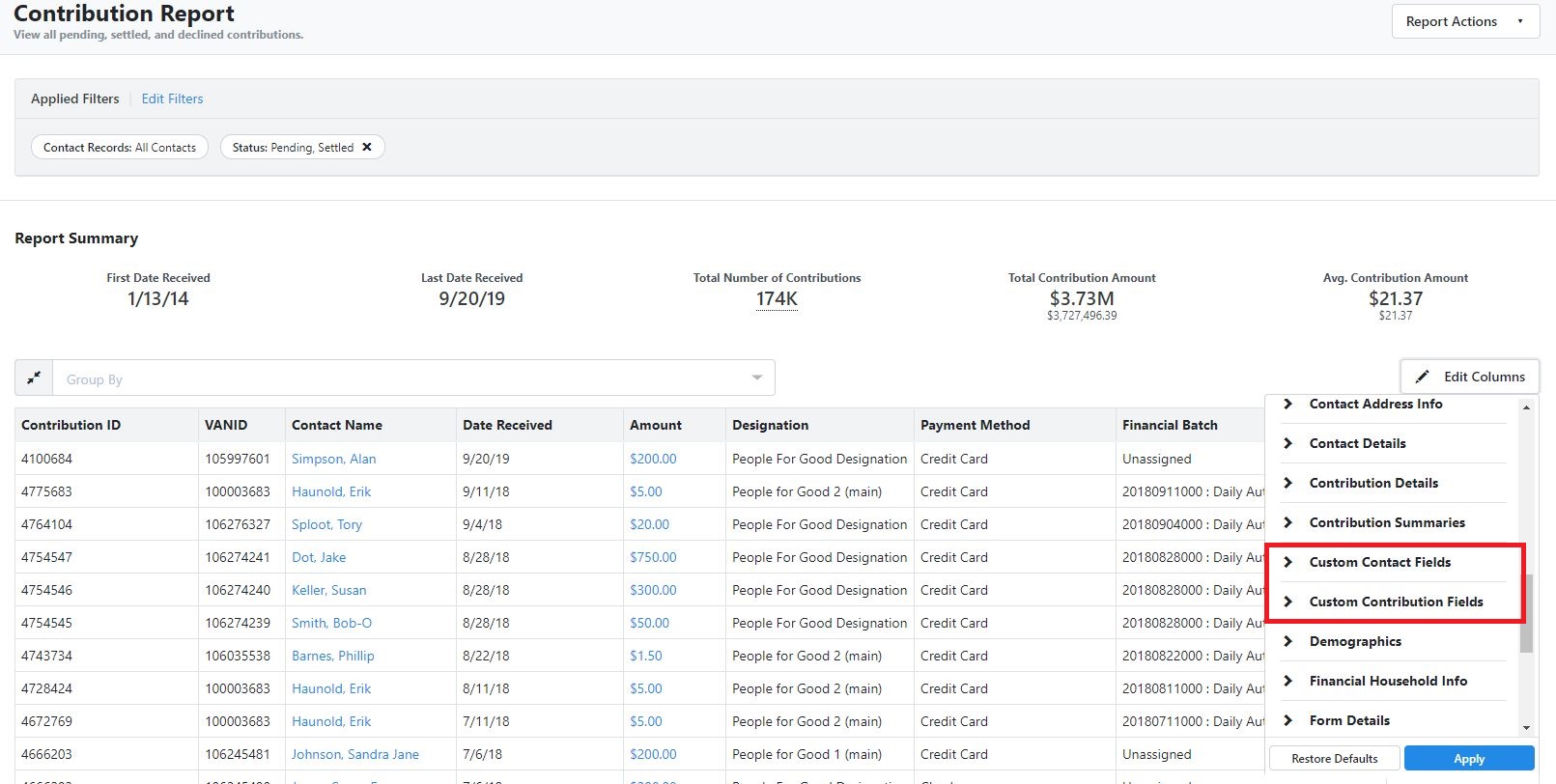Click the $200.00 amount for Simpson, Alan
The width and height of the screenshot is (1556, 784).
pyautogui.click(x=653, y=459)
